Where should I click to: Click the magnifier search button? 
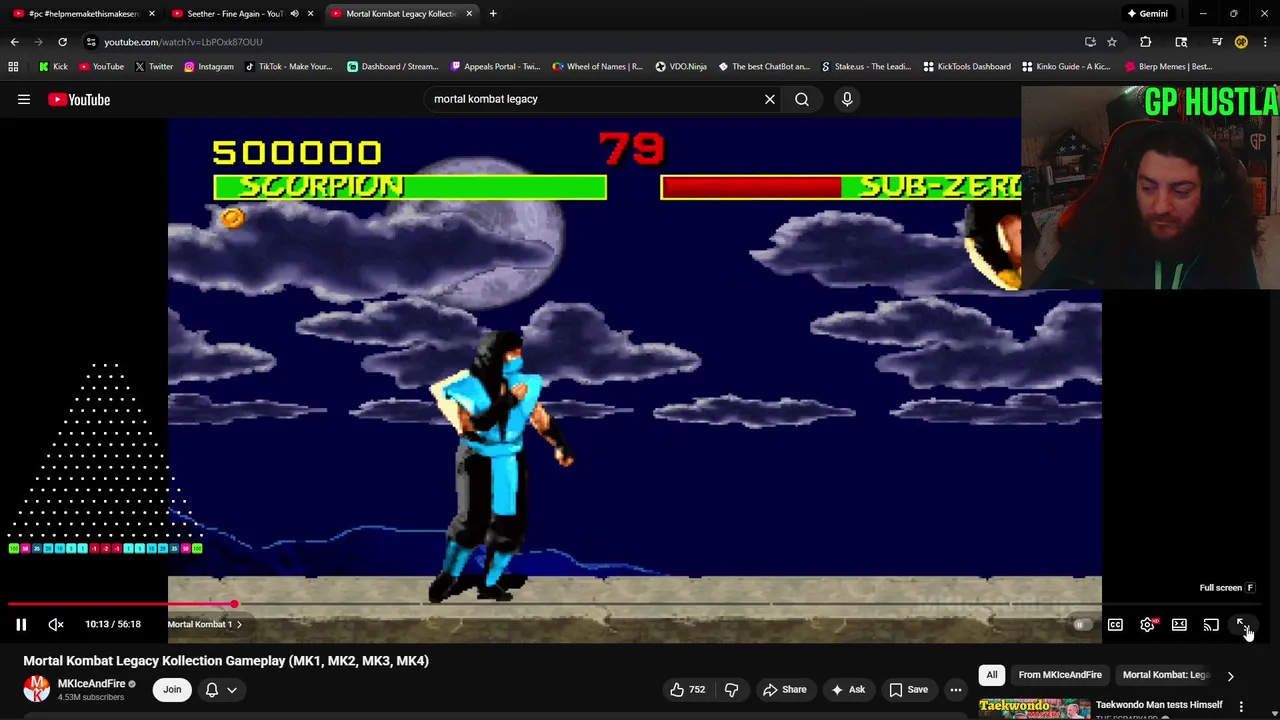tap(802, 99)
